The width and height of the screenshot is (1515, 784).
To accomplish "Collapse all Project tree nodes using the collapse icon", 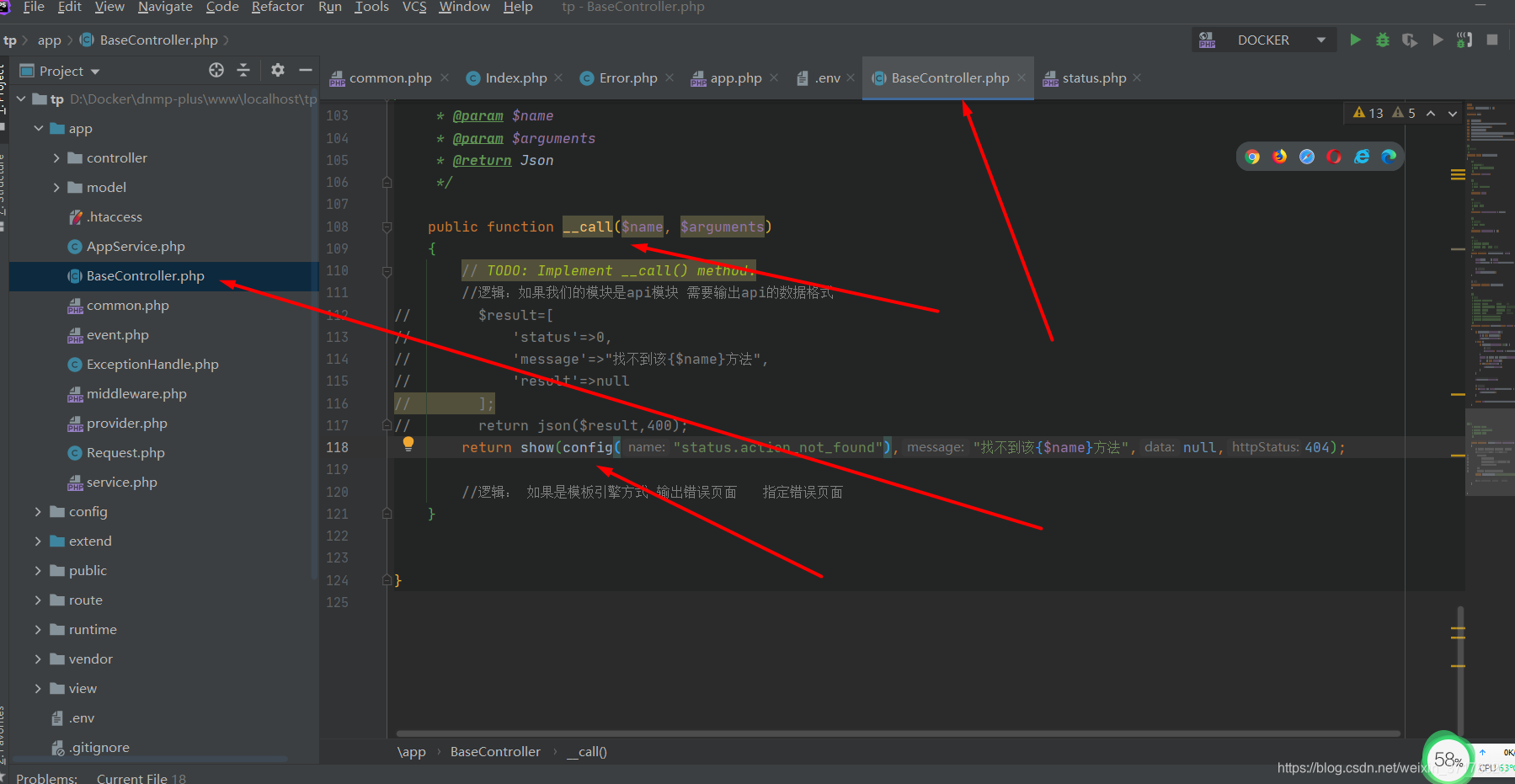I will click(243, 70).
